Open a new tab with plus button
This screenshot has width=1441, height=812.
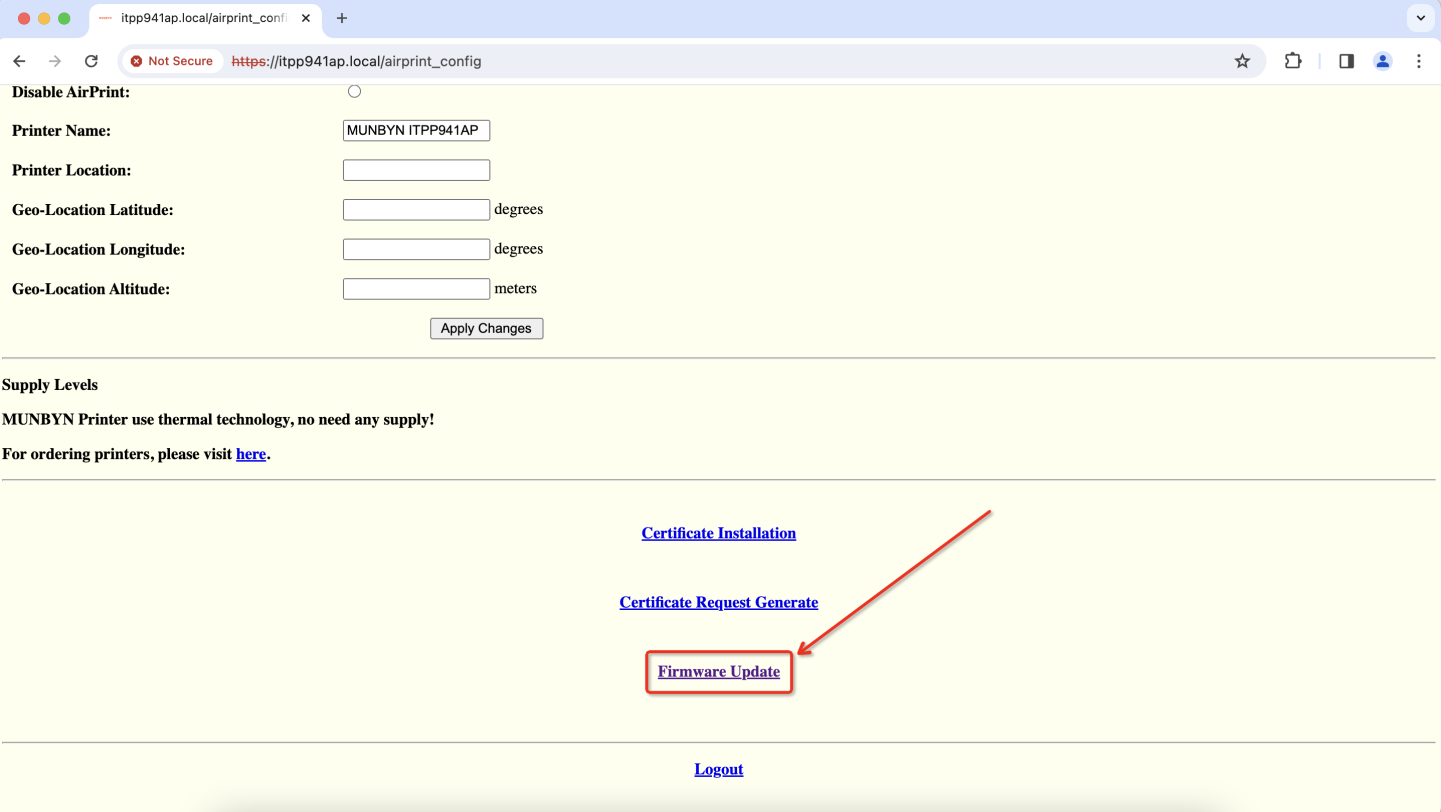342,18
